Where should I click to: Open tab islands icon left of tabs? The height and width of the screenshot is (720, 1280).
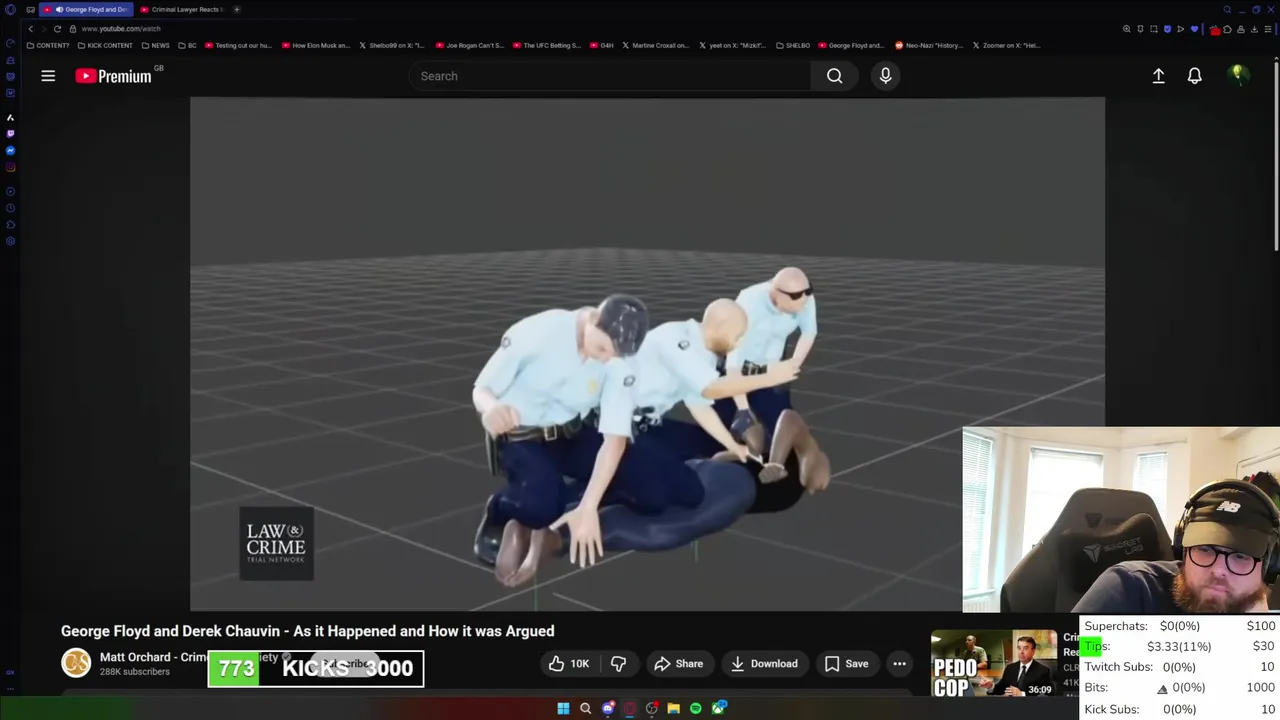(30, 9)
